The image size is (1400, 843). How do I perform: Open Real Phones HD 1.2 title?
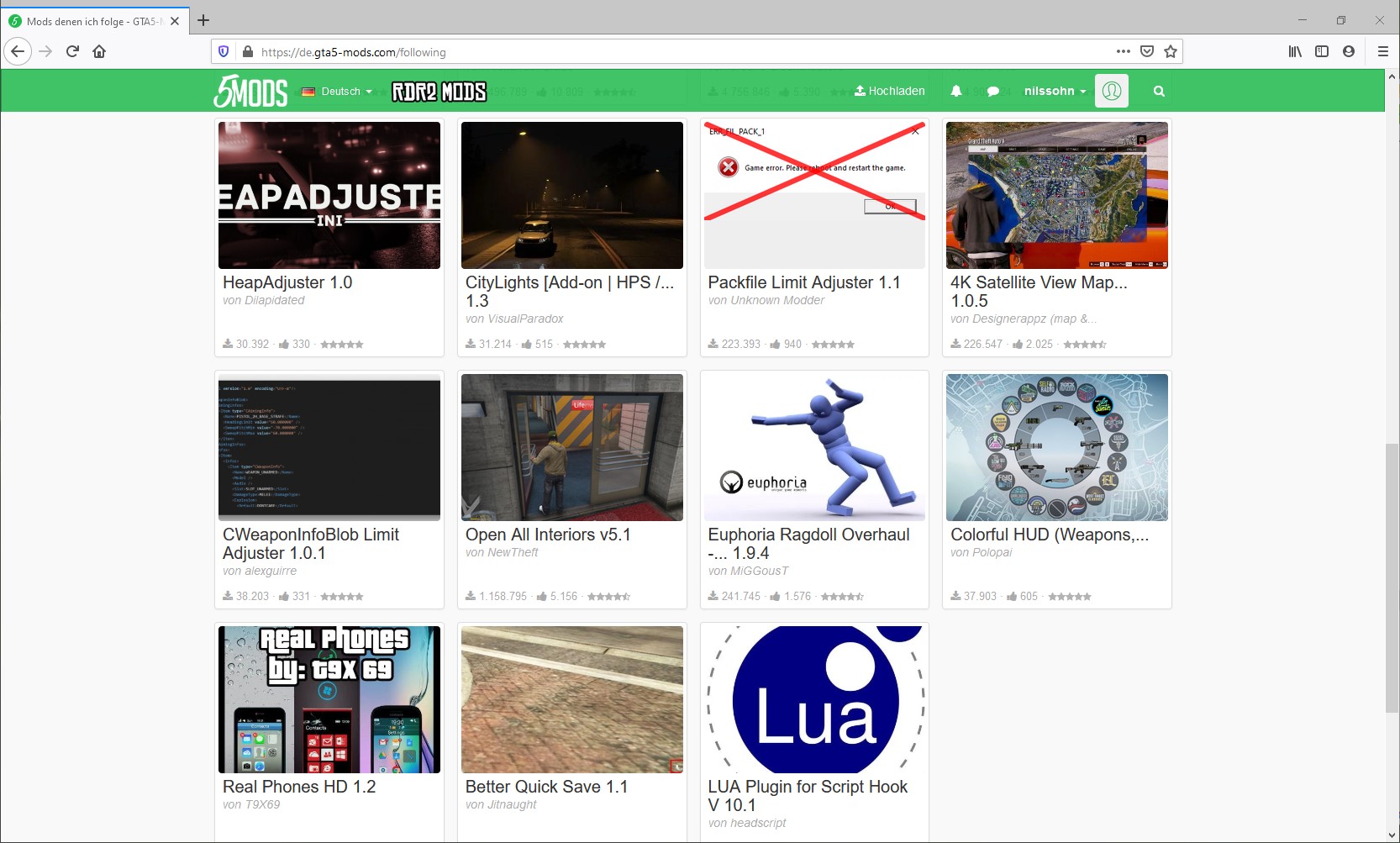coord(299,787)
